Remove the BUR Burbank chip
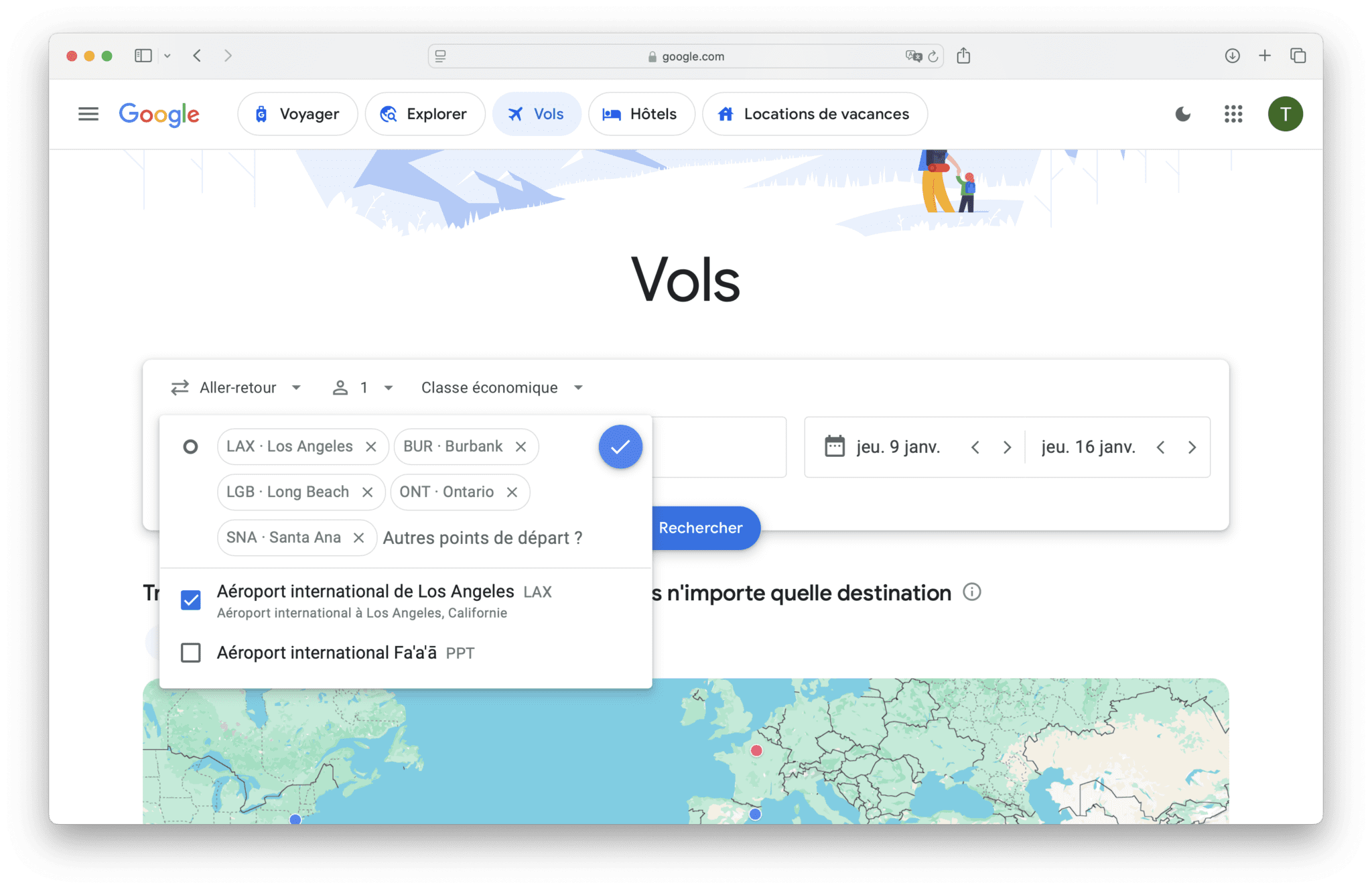 pos(521,447)
